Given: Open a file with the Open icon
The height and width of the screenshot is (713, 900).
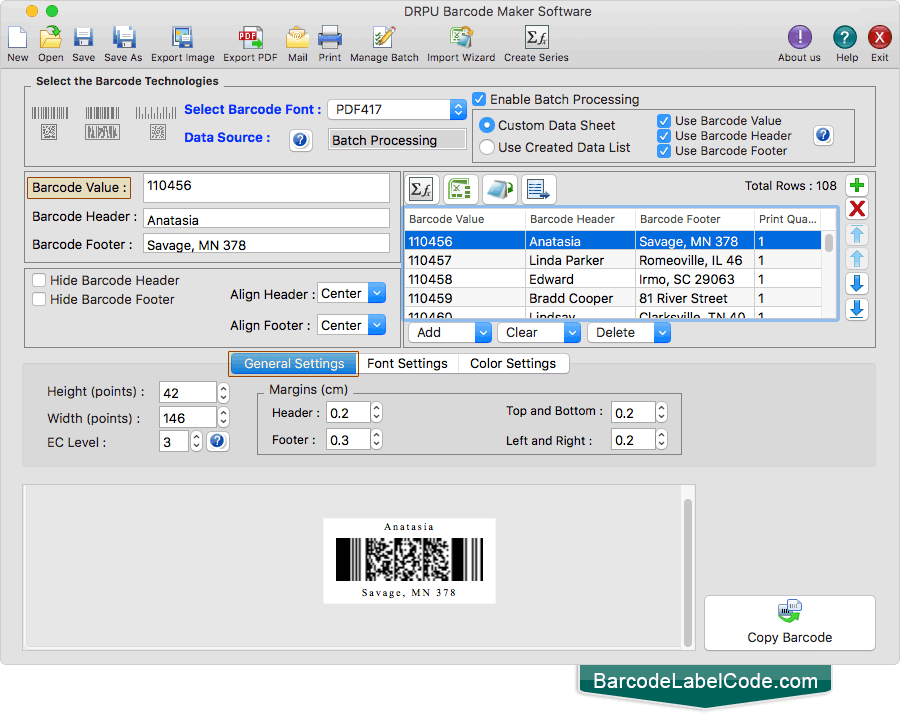Looking at the screenshot, I should pos(51,38).
